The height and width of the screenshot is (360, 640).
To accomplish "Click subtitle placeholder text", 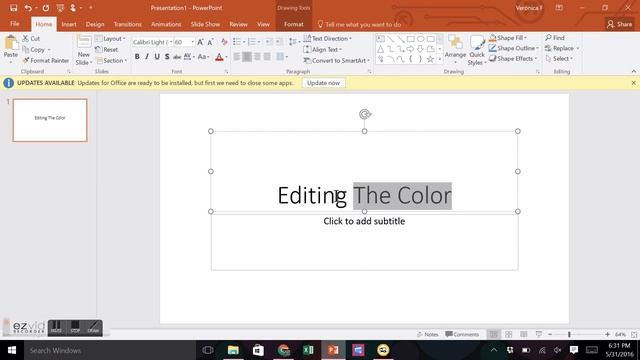I will (x=364, y=221).
